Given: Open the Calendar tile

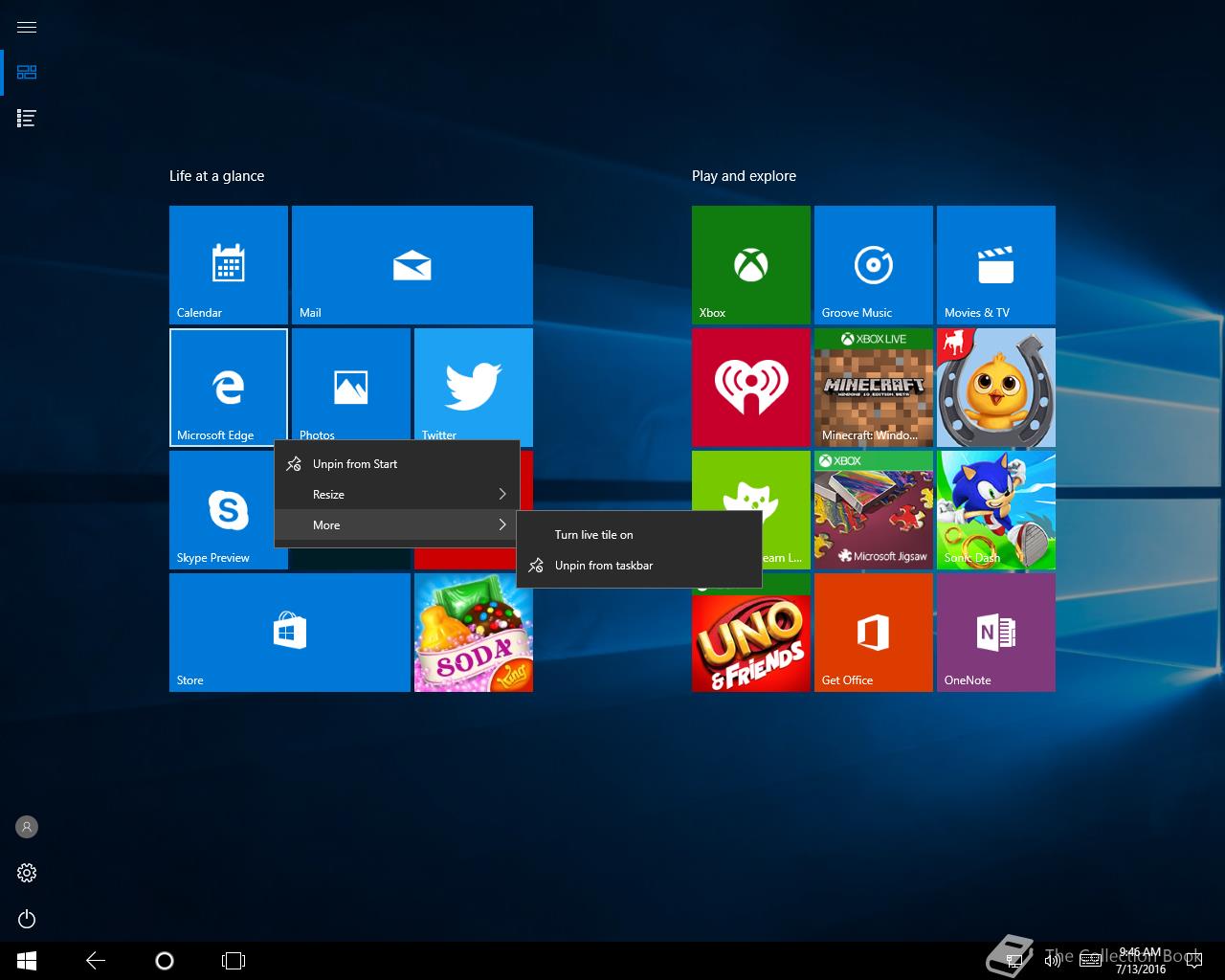Looking at the screenshot, I should click(229, 265).
